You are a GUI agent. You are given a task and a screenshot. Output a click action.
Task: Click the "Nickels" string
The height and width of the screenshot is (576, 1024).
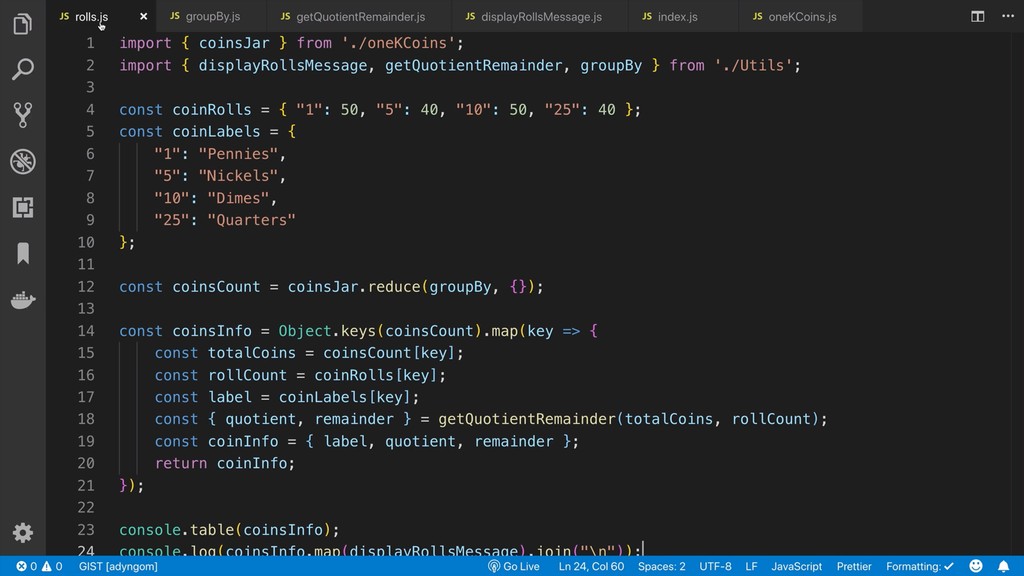[x=238, y=176]
